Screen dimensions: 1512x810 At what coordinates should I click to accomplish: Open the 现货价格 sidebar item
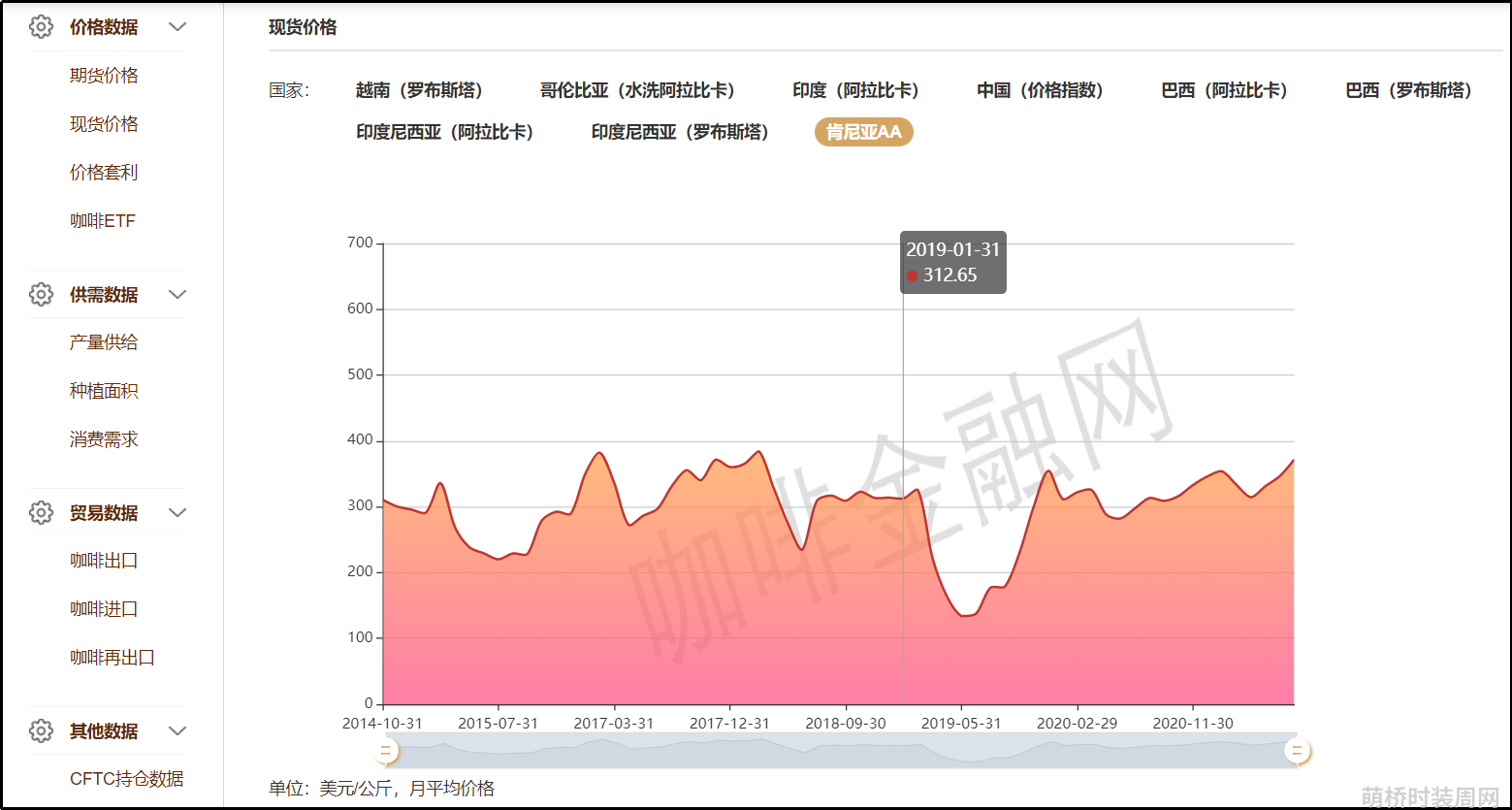click(x=104, y=124)
